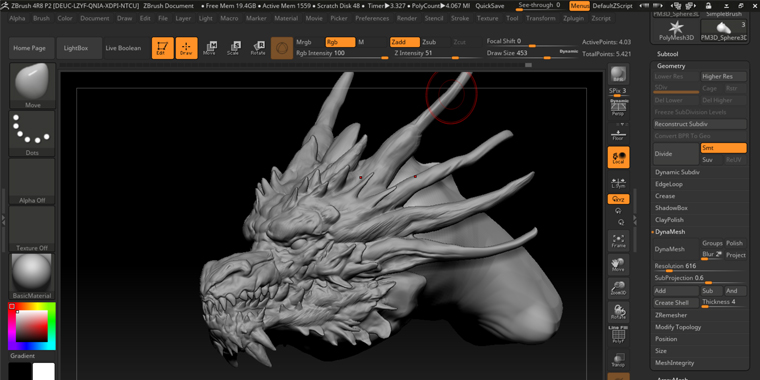Image resolution: width=760 pixels, height=380 pixels.
Task: Expand the ZRemesher subsection
Action: [x=671, y=315]
